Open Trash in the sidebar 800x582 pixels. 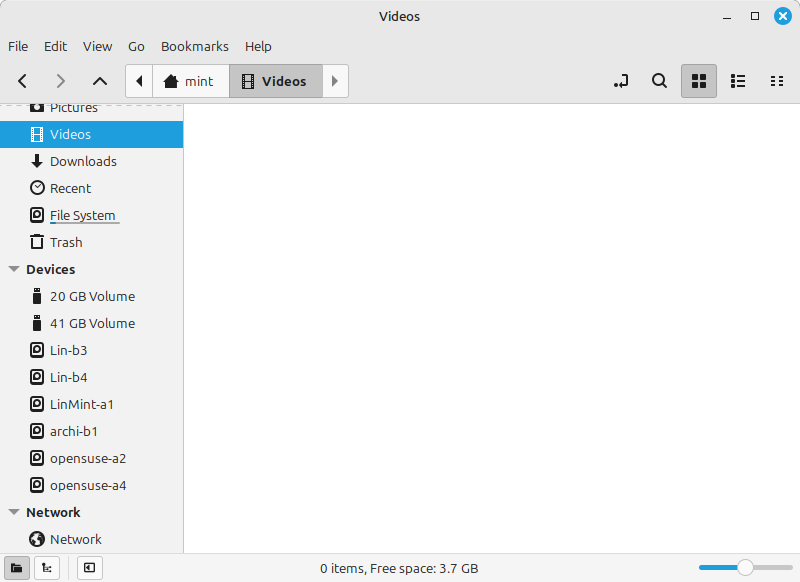click(x=92, y=243)
